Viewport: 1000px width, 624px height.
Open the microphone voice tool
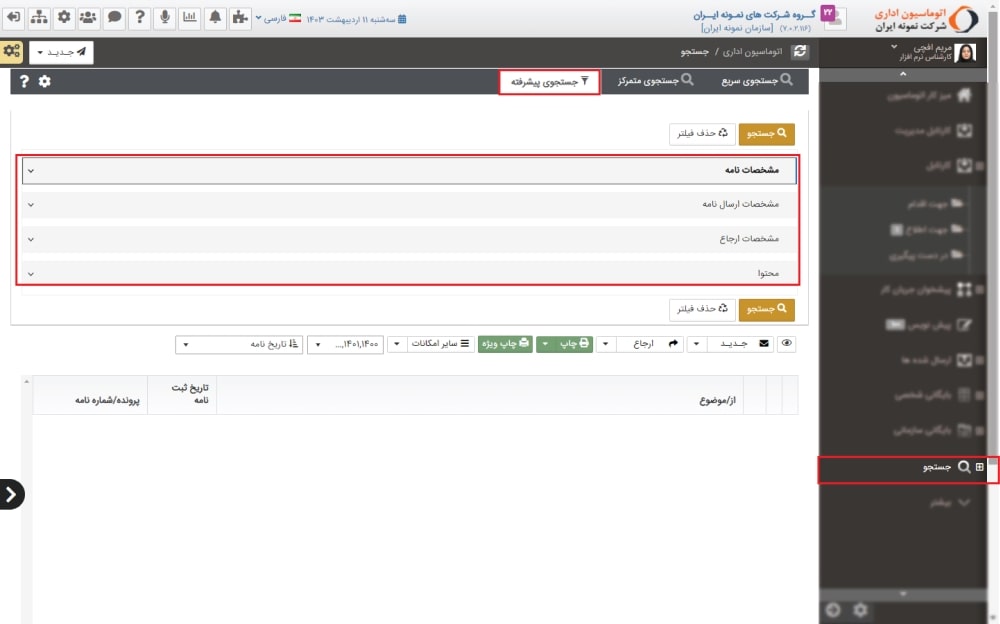click(164, 18)
